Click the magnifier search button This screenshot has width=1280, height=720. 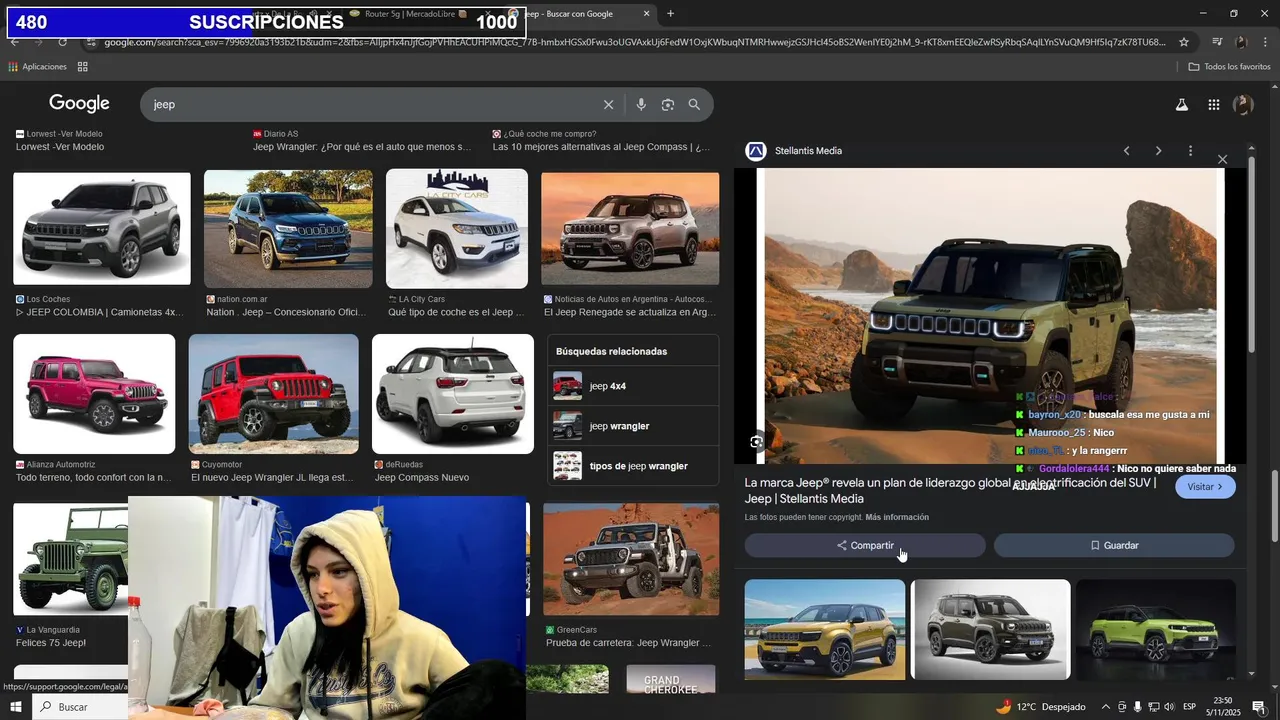click(694, 105)
